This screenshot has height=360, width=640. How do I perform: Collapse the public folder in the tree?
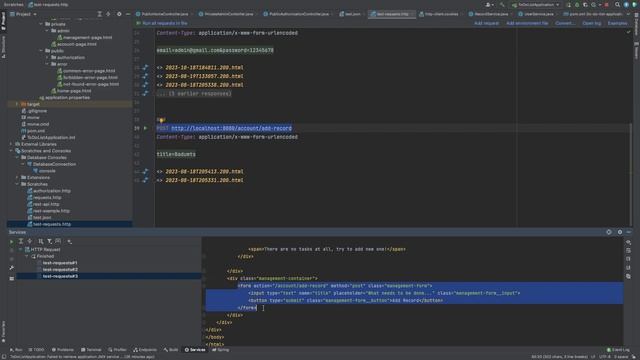(41, 51)
